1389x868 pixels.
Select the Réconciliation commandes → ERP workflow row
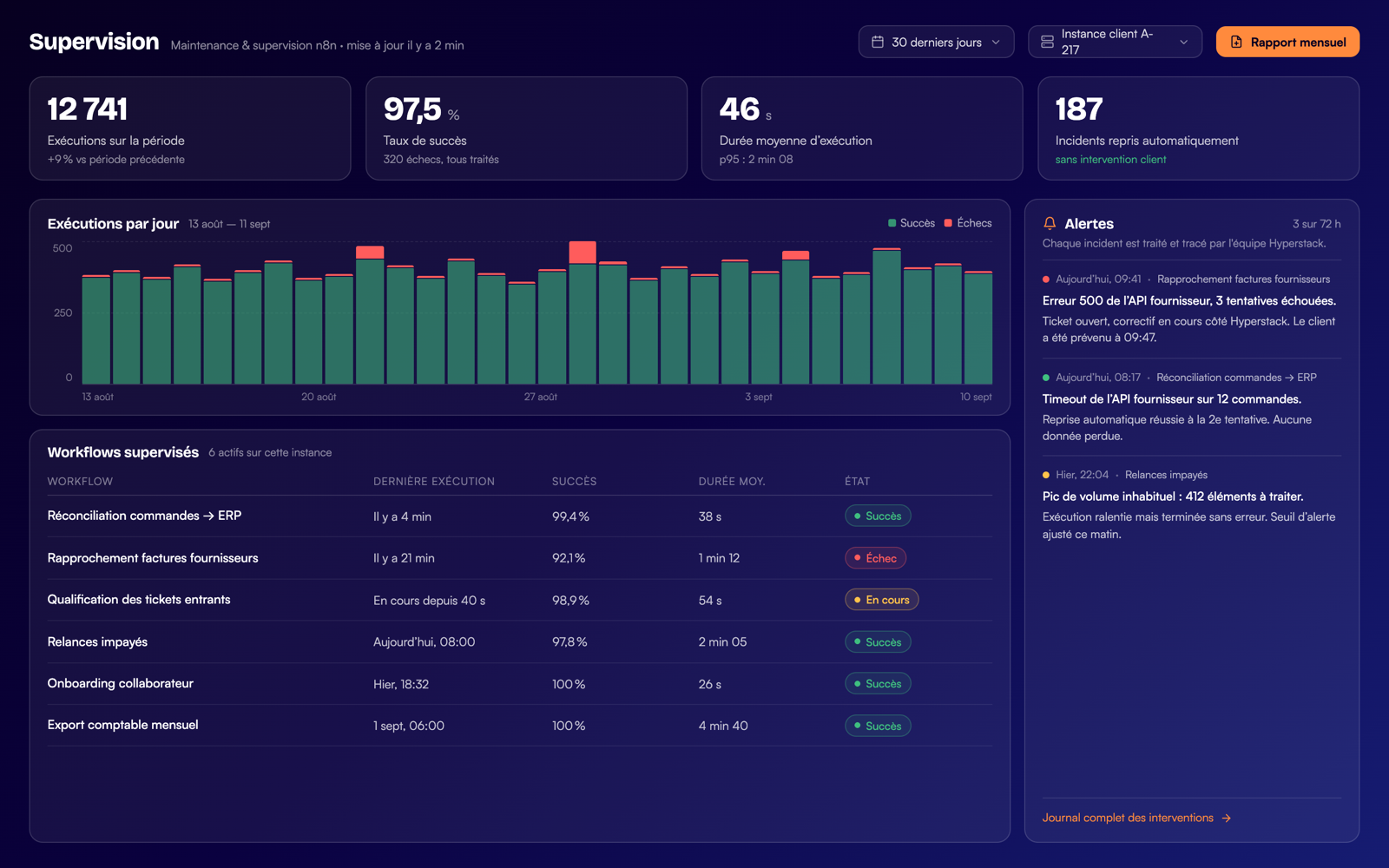[519, 516]
